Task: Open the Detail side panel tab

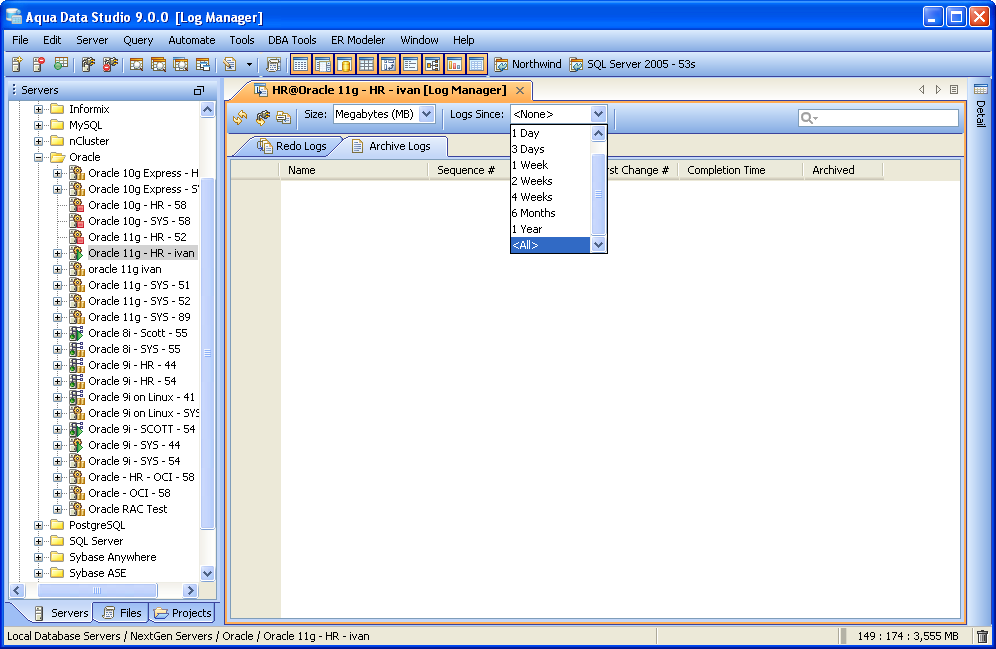Action: 980,105
